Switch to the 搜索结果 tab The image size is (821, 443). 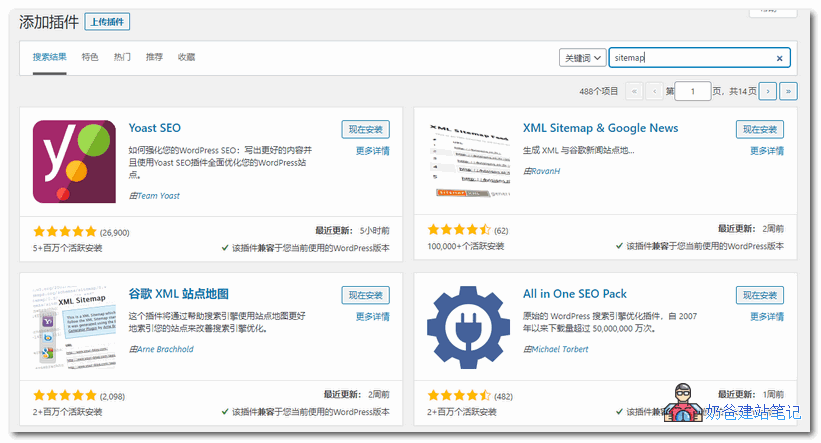[49, 57]
